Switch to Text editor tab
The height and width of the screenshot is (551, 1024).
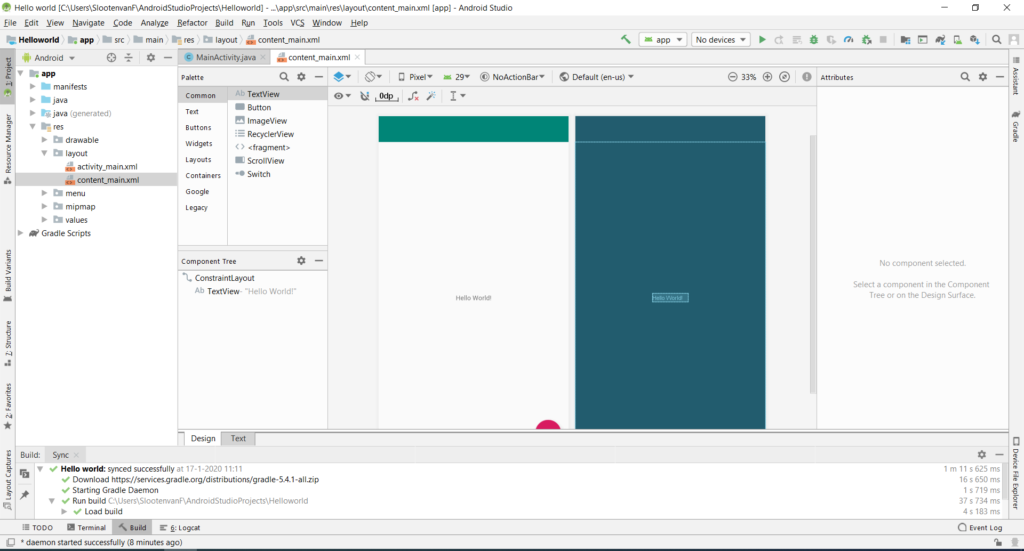[238, 439]
